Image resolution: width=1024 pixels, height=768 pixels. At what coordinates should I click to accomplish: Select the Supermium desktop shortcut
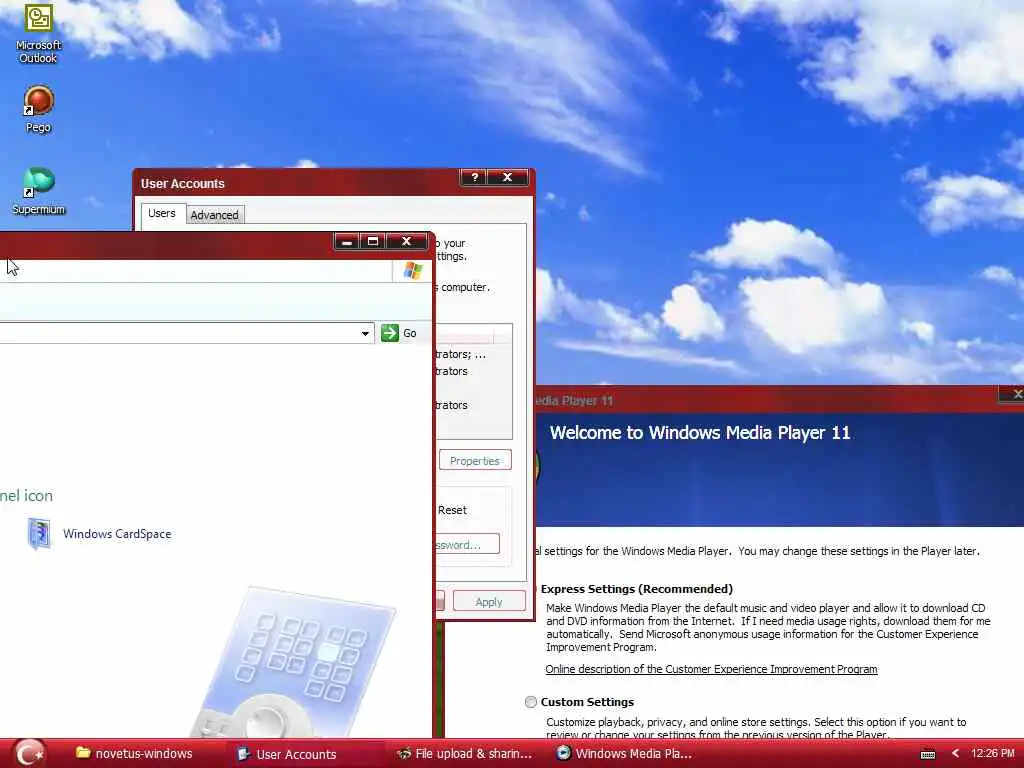(x=38, y=191)
